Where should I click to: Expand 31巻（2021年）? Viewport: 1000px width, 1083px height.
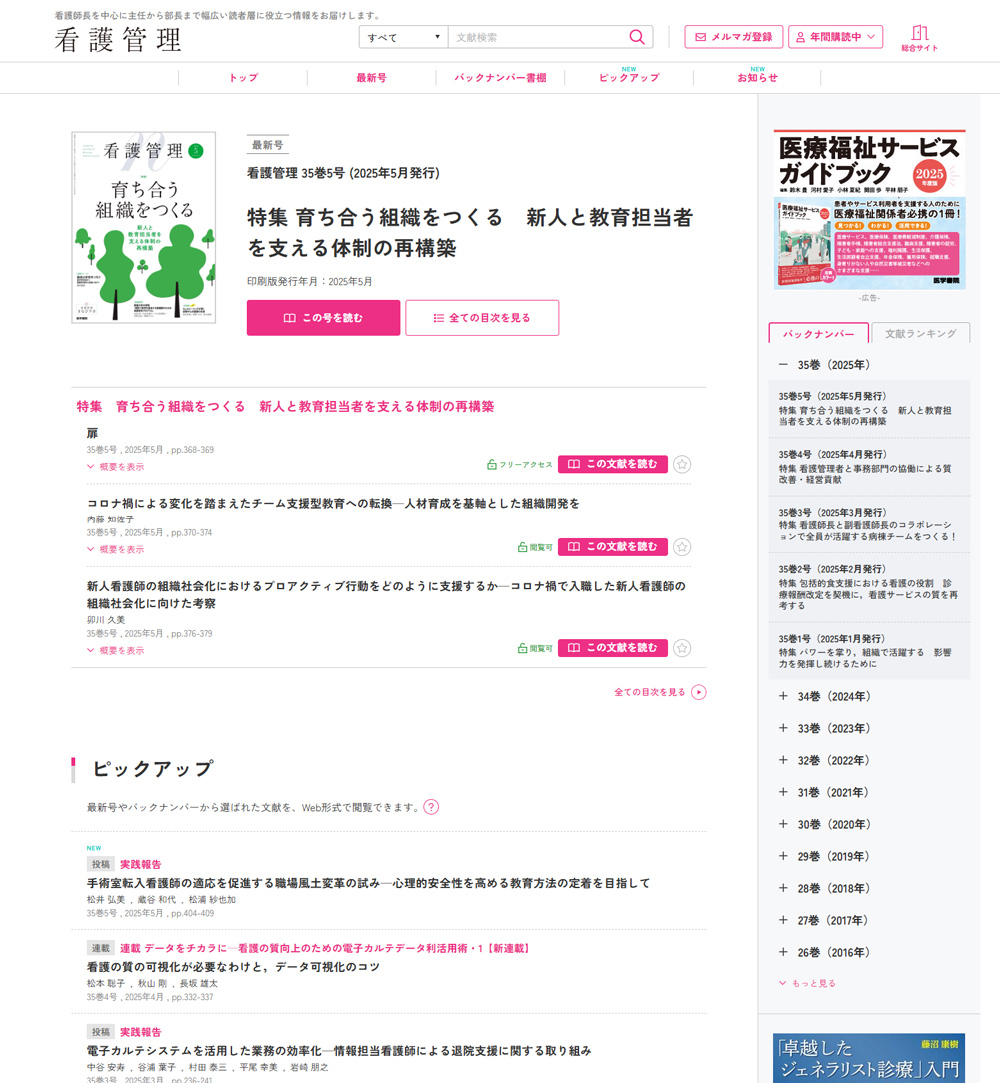click(x=782, y=792)
